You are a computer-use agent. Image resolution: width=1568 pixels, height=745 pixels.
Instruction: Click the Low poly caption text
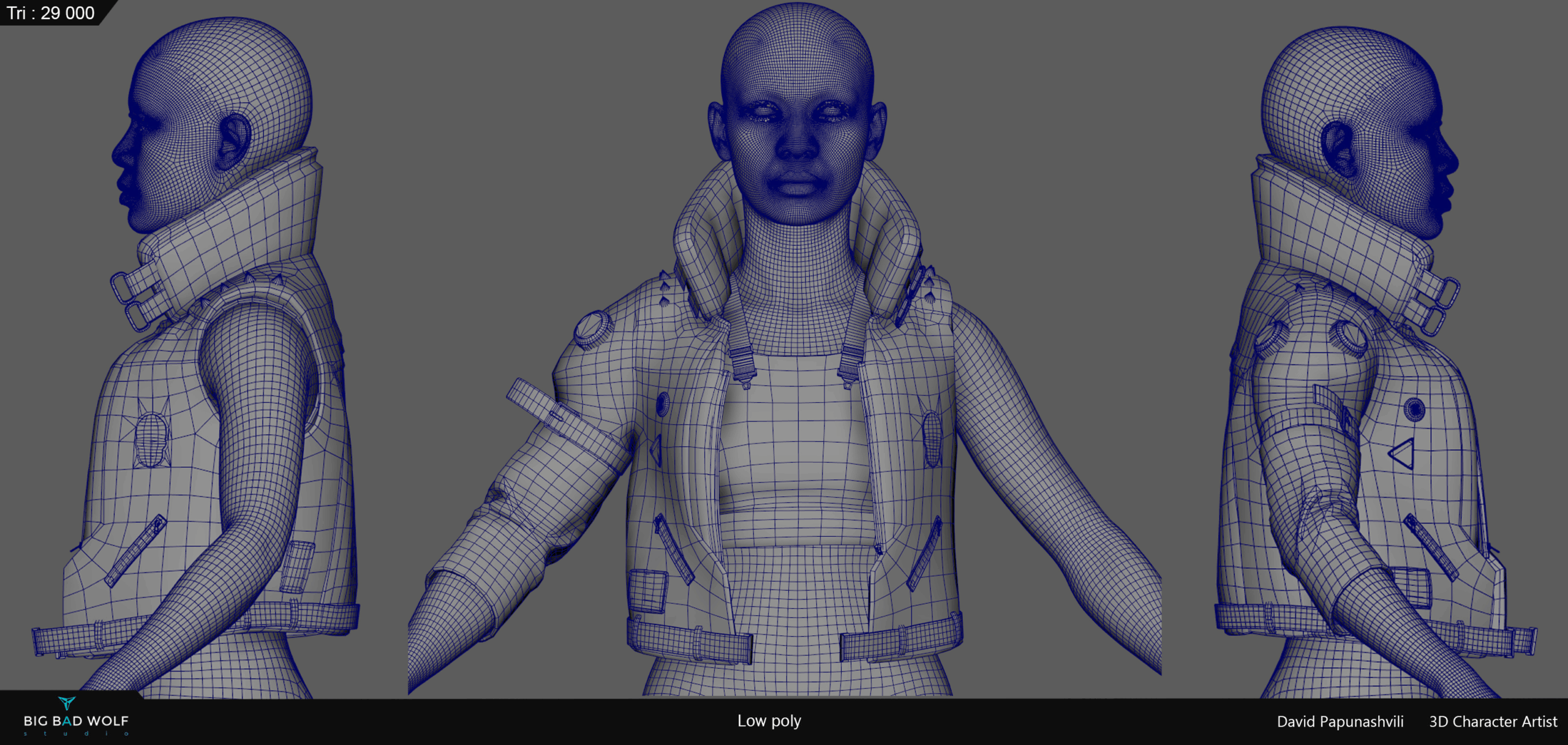coord(769,721)
